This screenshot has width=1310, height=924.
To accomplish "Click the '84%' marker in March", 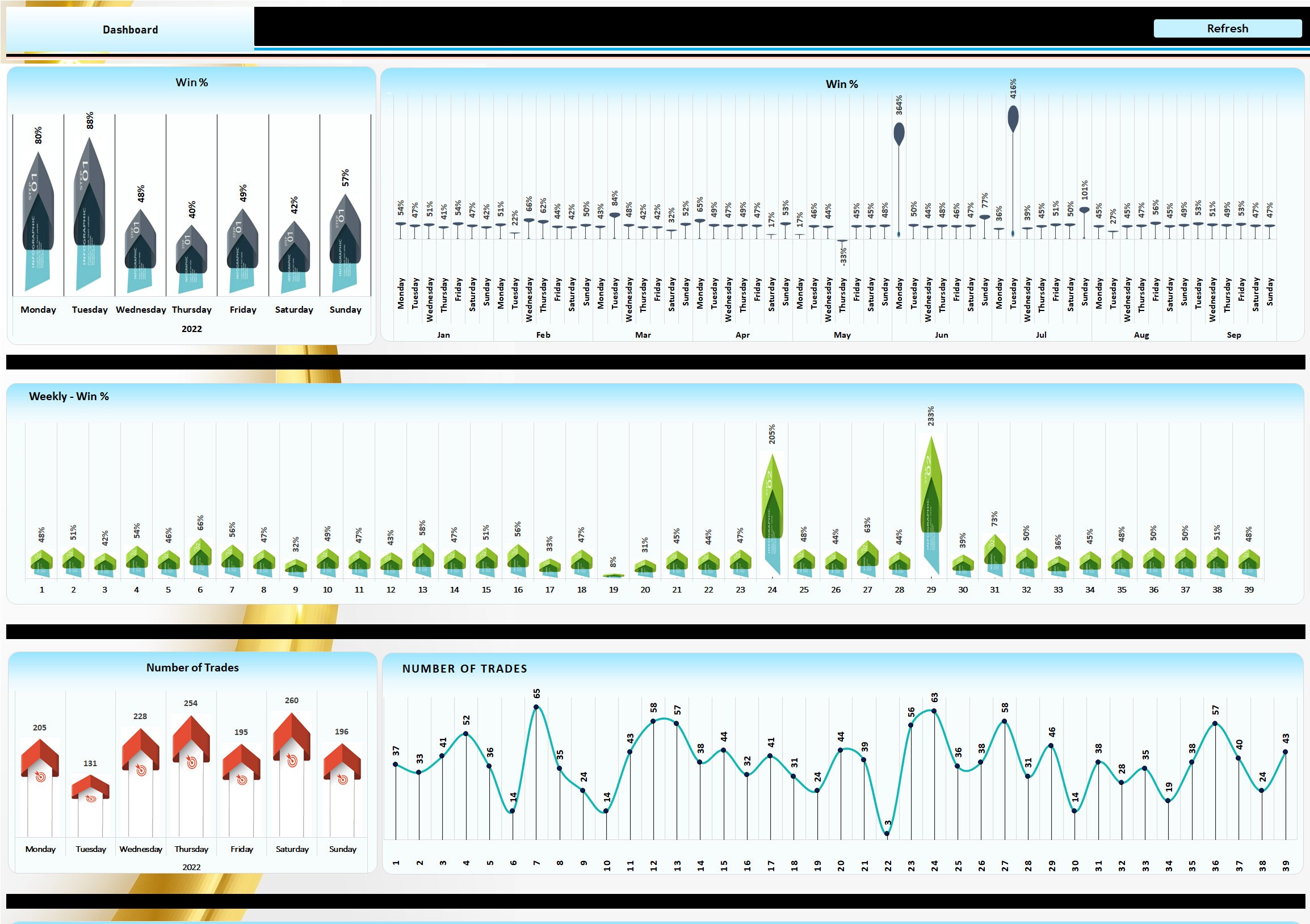I will pyautogui.click(x=615, y=215).
